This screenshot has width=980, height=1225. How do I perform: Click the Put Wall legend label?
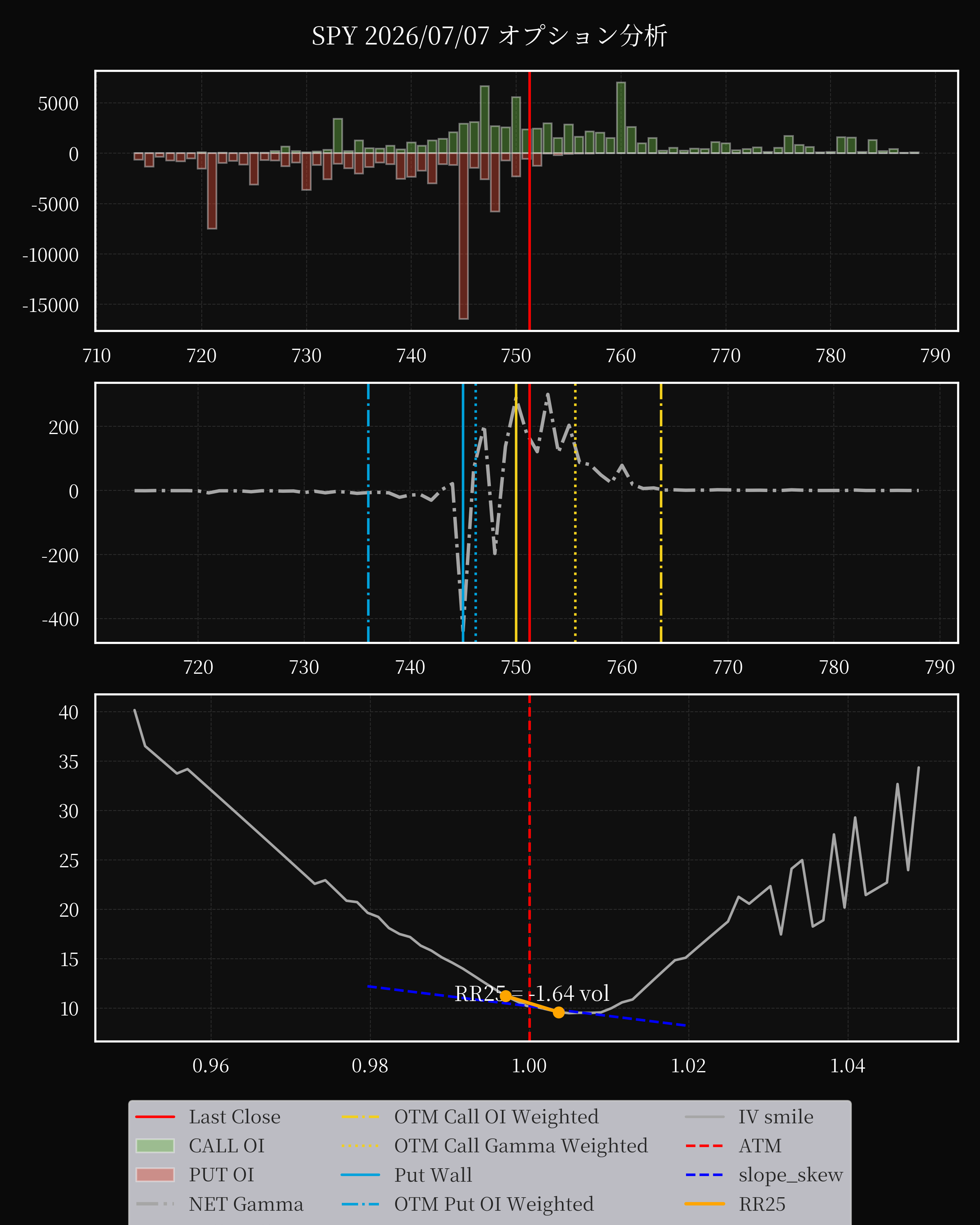pyautogui.click(x=433, y=1174)
